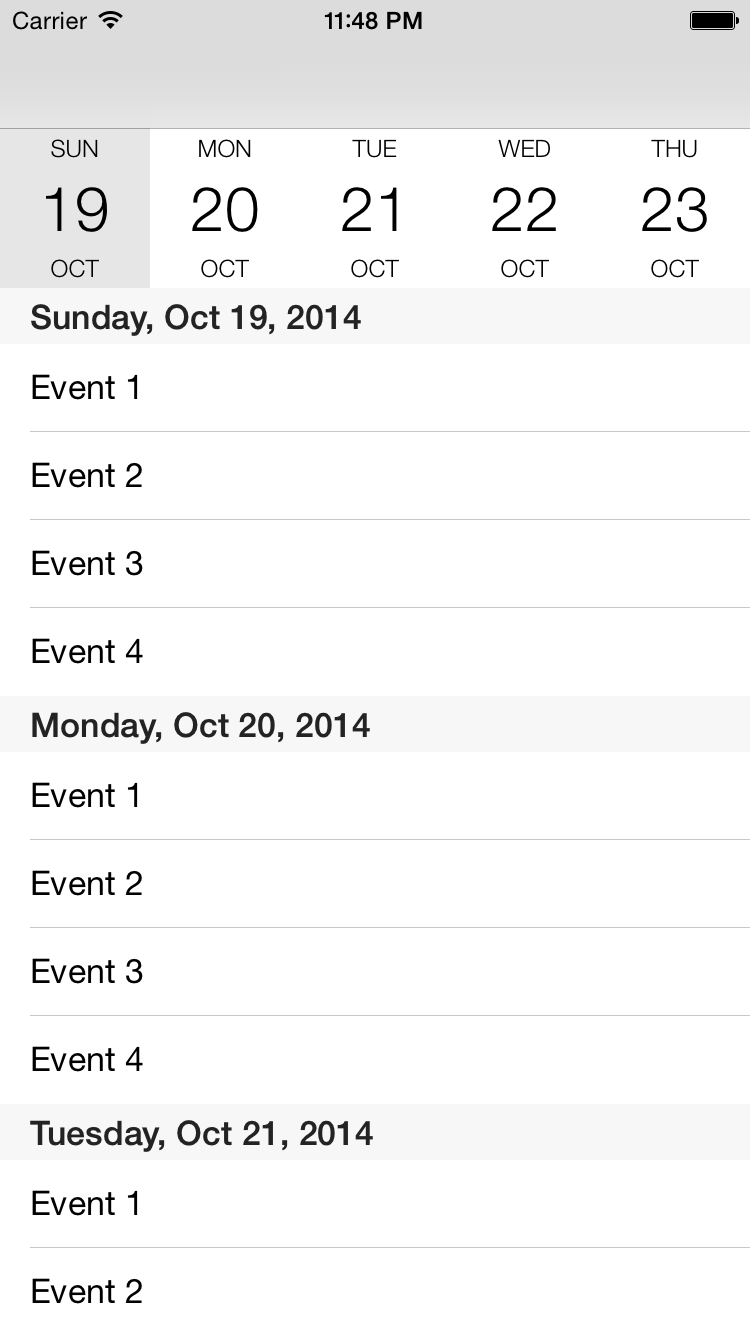Select Wednesday 22 Oct in date strip

pyautogui.click(x=525, y=208)
